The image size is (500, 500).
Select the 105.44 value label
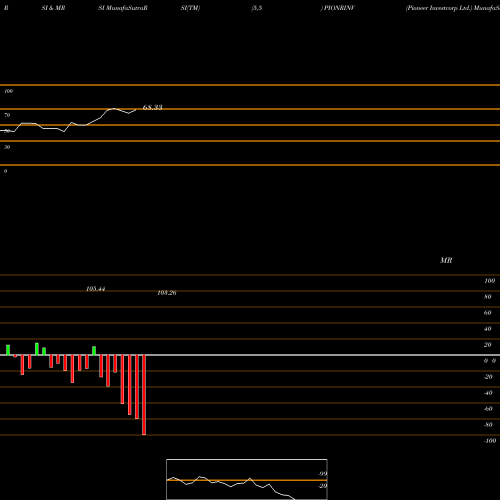tap(96, 289)
